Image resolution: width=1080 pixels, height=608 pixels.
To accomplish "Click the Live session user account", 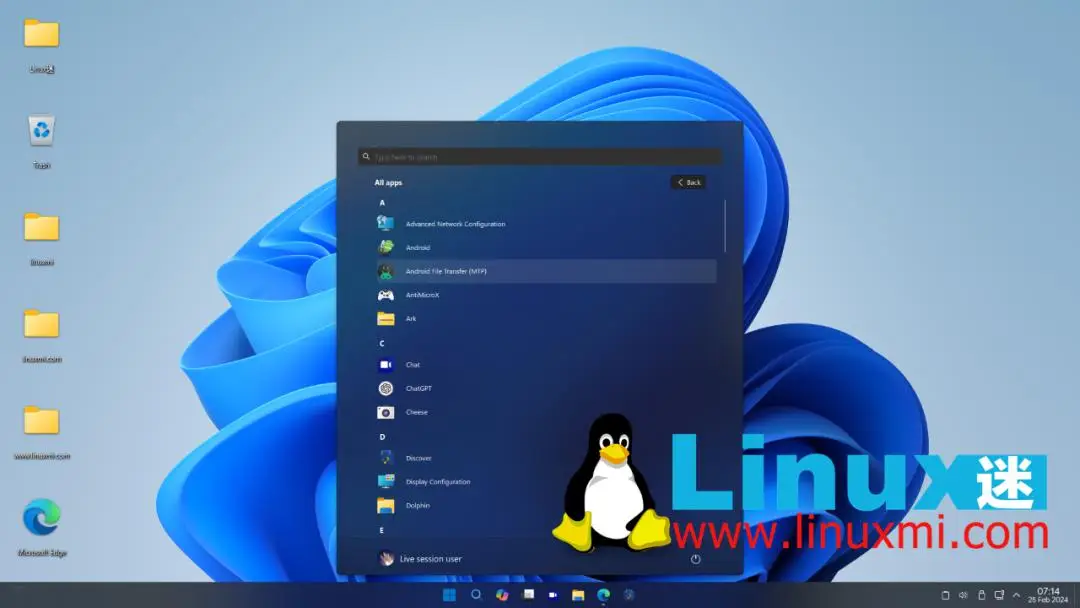I will tap(430, 559).
